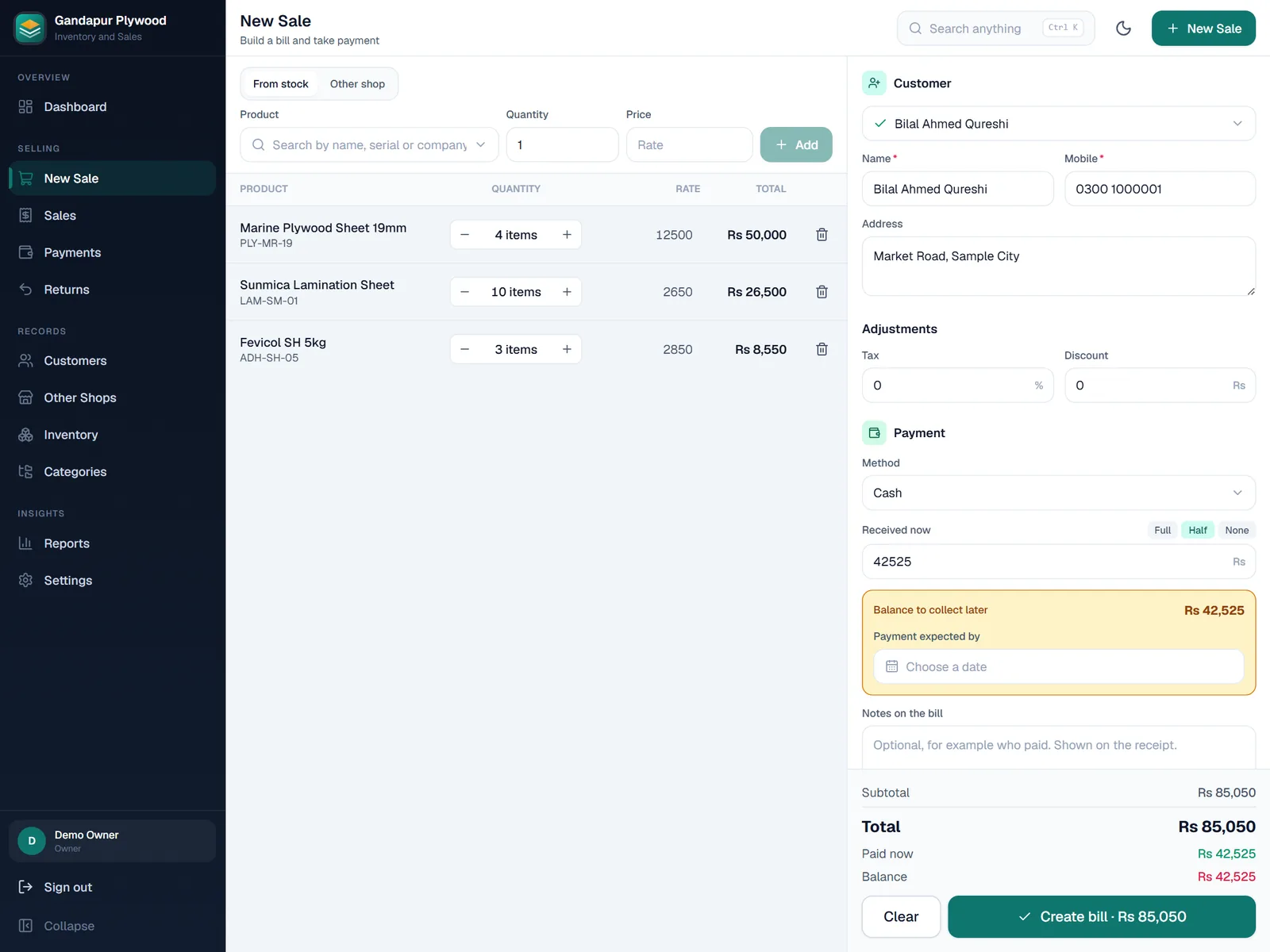The image size is (1270, 952).
Task: Open Dashboard from the sidebar
Action: tap(112, 107)
